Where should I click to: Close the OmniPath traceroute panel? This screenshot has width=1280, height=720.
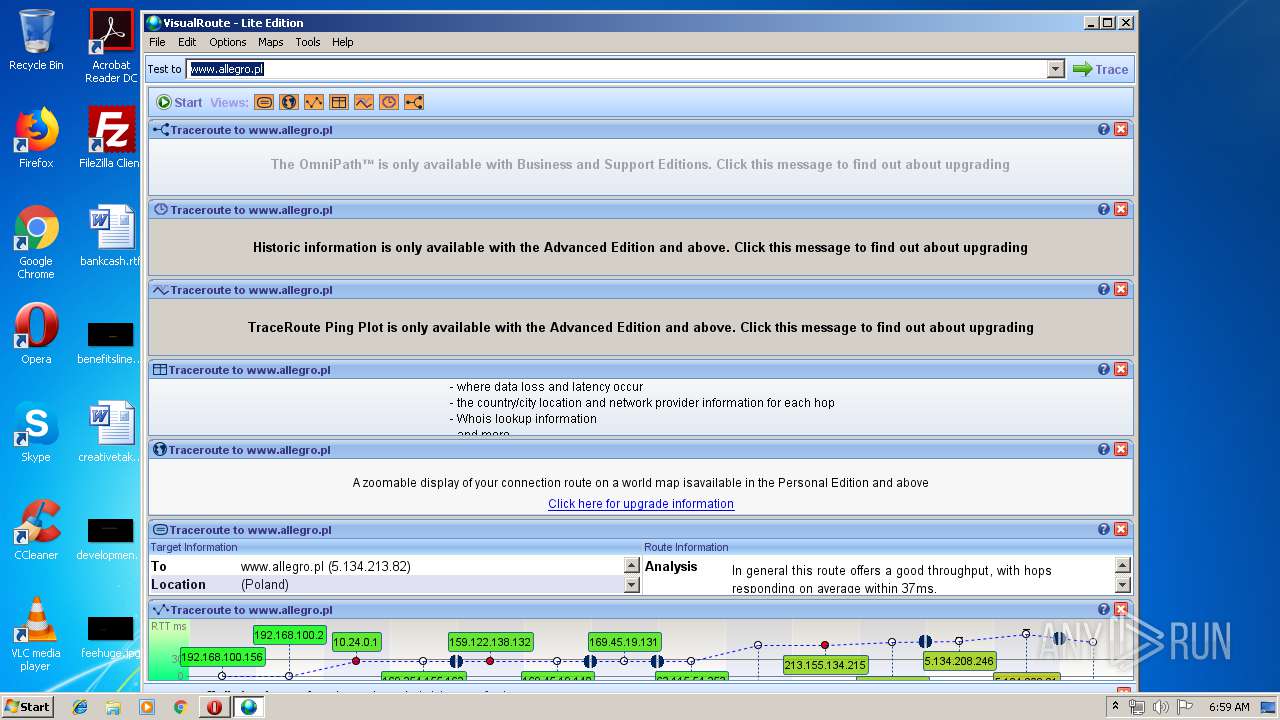[1121, 129]
